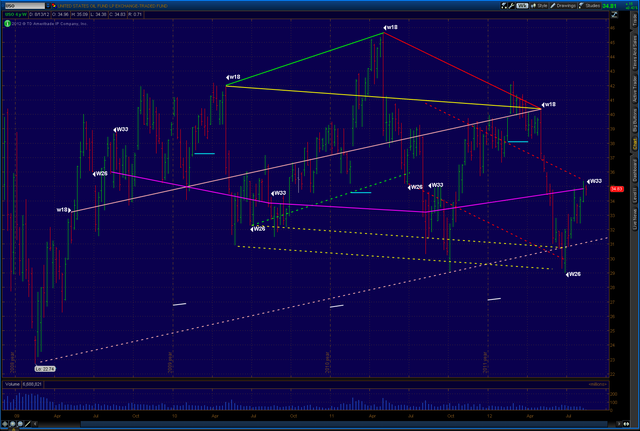Click the w18 label at pink line's left end
This screenshot has height=431, width=640.
tap(63, 210)
